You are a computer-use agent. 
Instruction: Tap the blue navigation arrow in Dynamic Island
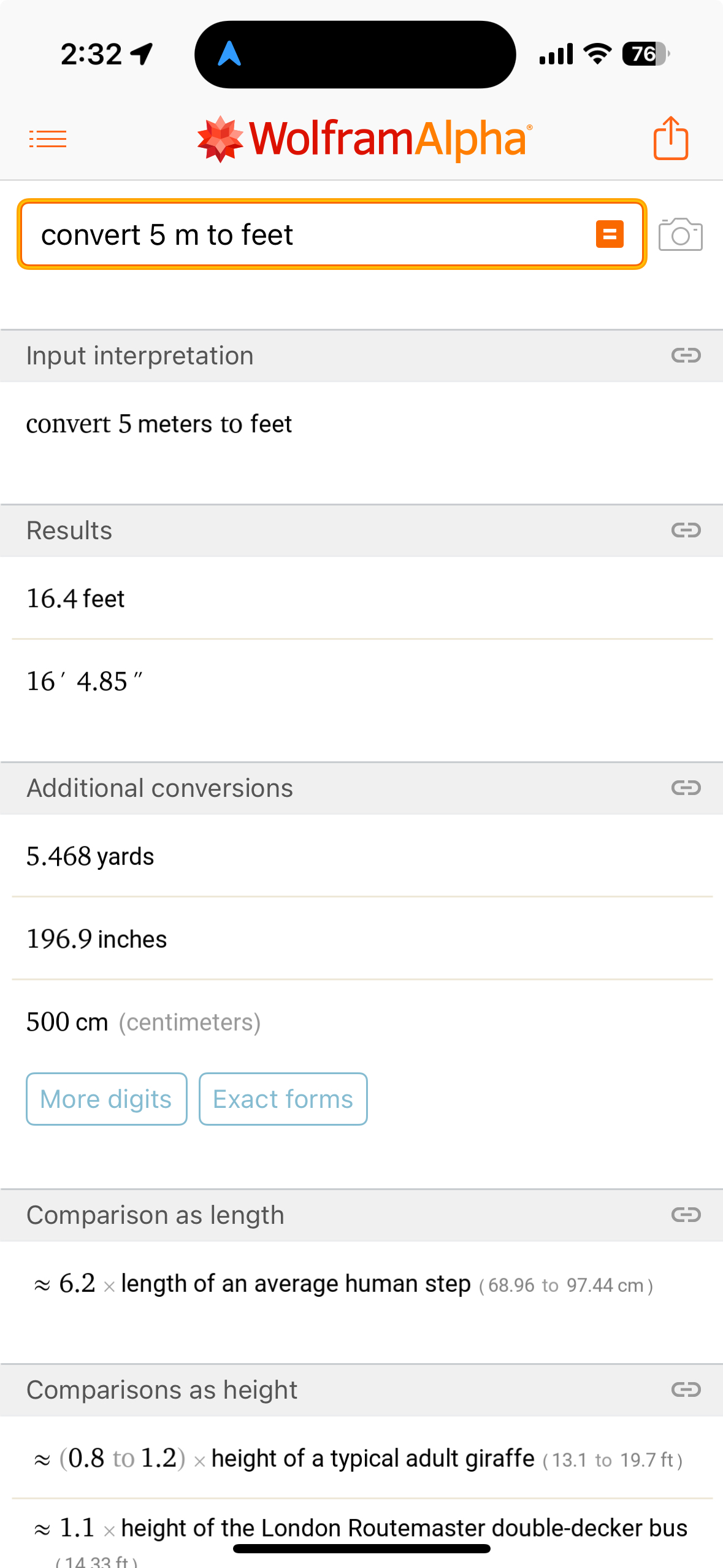click(229, 54)
